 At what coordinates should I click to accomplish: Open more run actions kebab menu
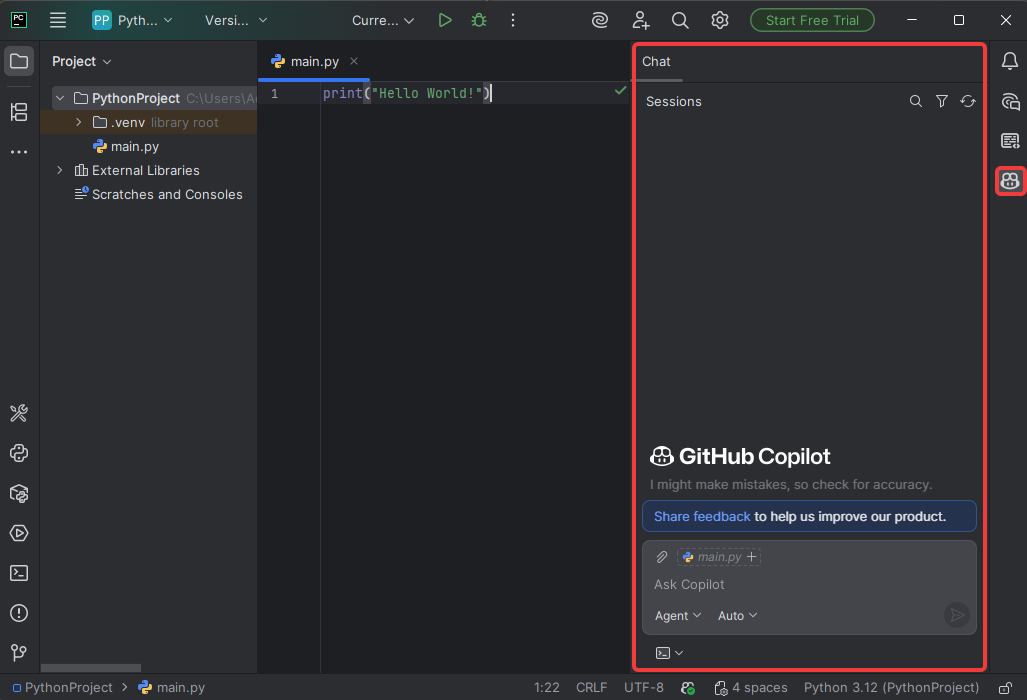tap(513, 20)
